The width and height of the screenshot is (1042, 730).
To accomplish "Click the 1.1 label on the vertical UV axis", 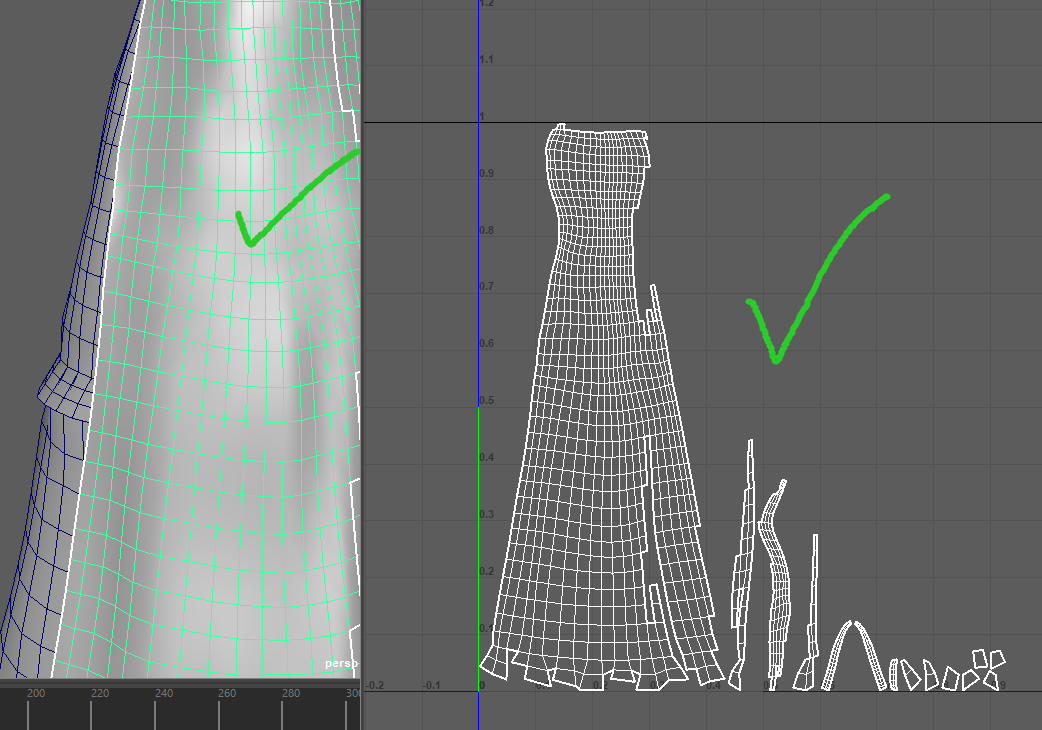I will tap(487, 60).
